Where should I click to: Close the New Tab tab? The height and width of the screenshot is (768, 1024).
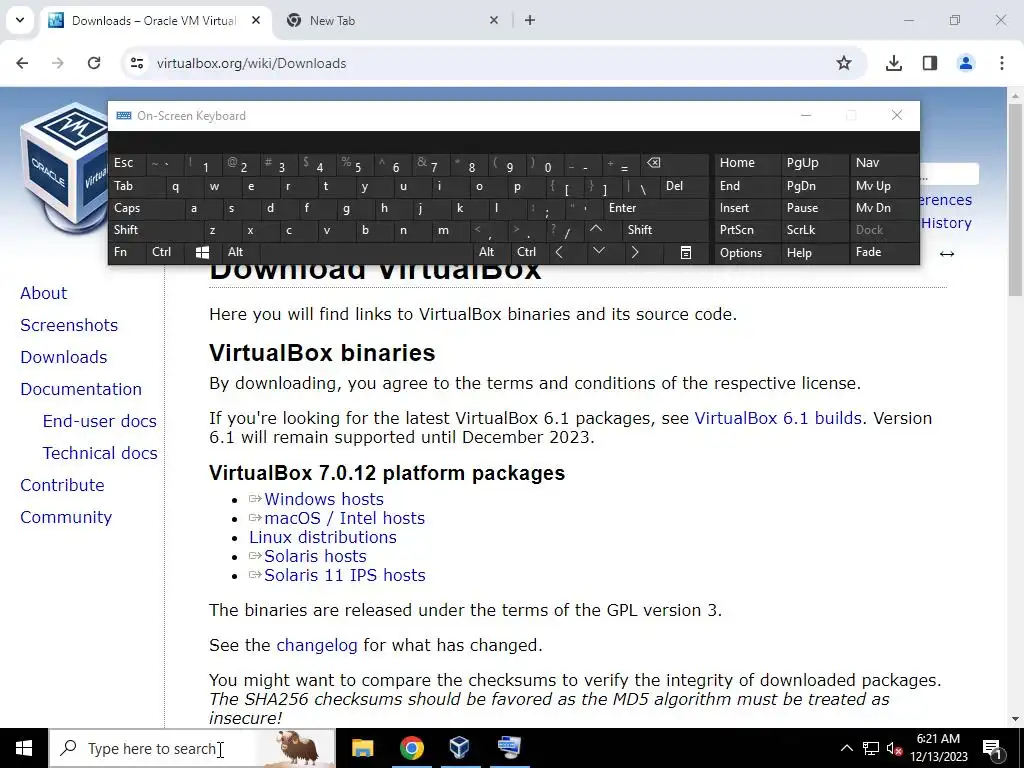[494, 20]
